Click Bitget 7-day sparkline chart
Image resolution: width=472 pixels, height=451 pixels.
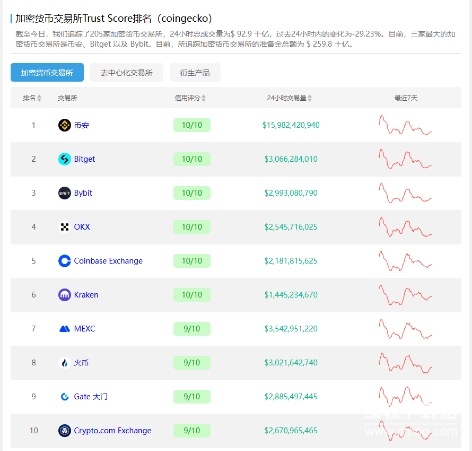point(405,159)
